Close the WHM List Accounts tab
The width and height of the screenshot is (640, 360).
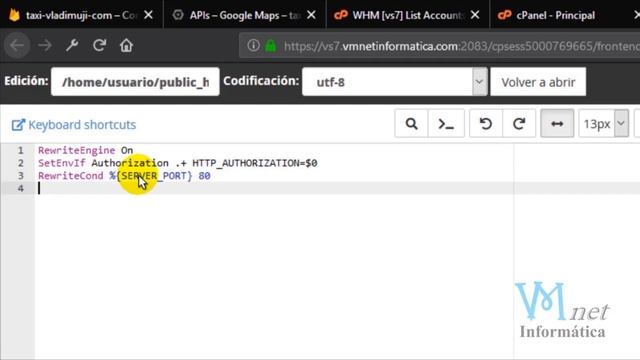tap(475, 15)
